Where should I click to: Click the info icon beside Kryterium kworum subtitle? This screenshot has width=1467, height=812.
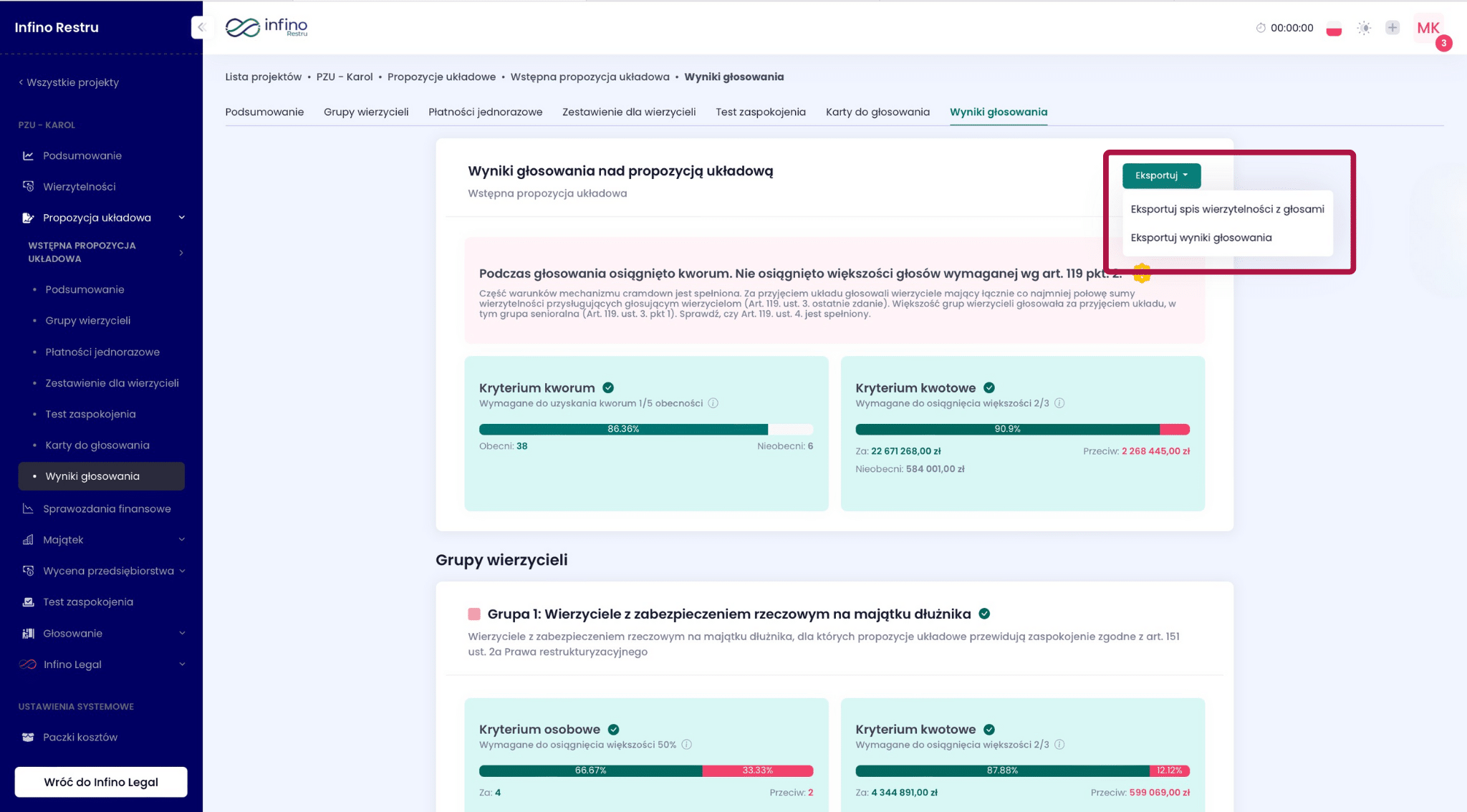coord(713,403)
